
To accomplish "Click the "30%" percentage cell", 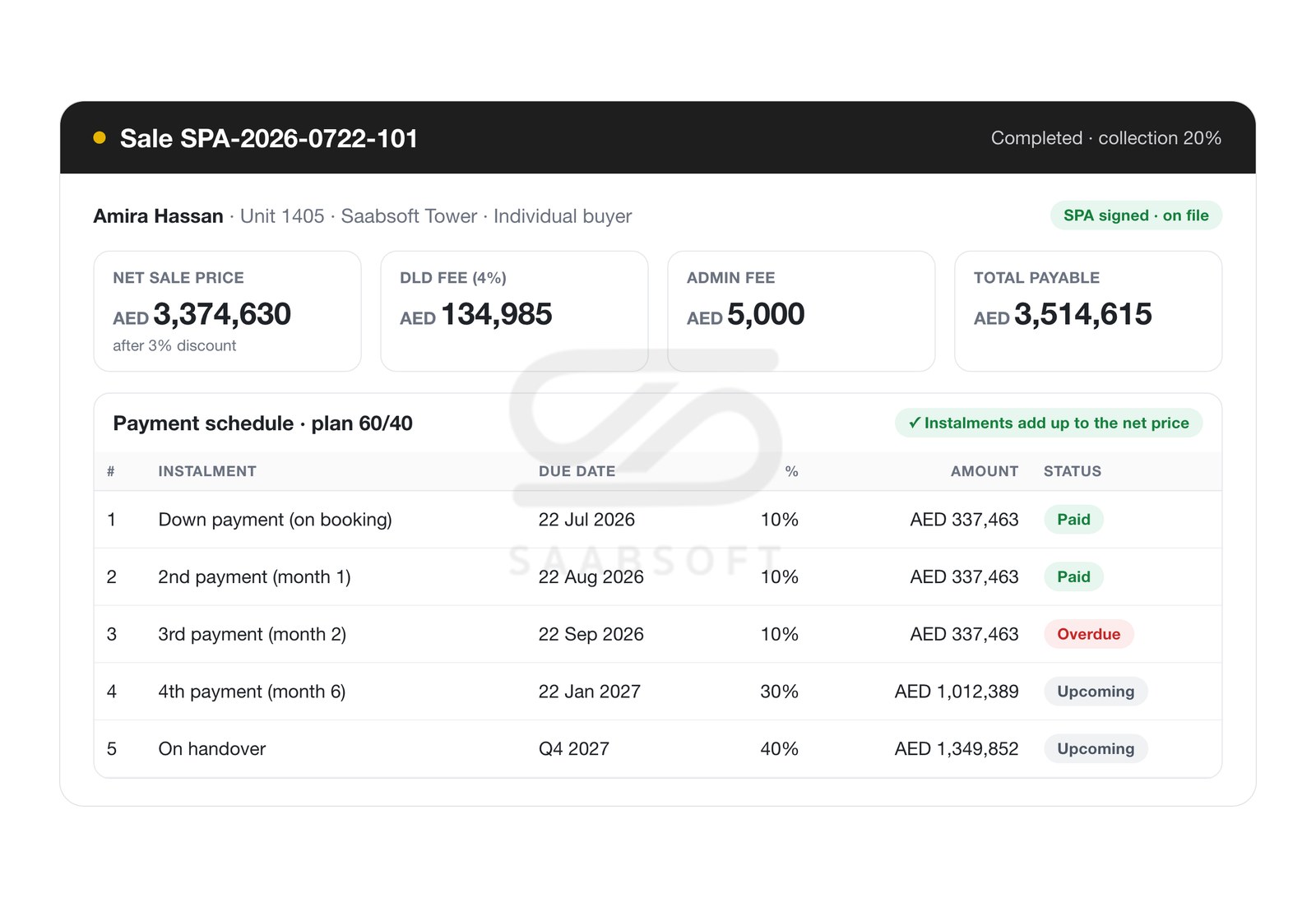I will pyautogui.click(x=779, y=692).
